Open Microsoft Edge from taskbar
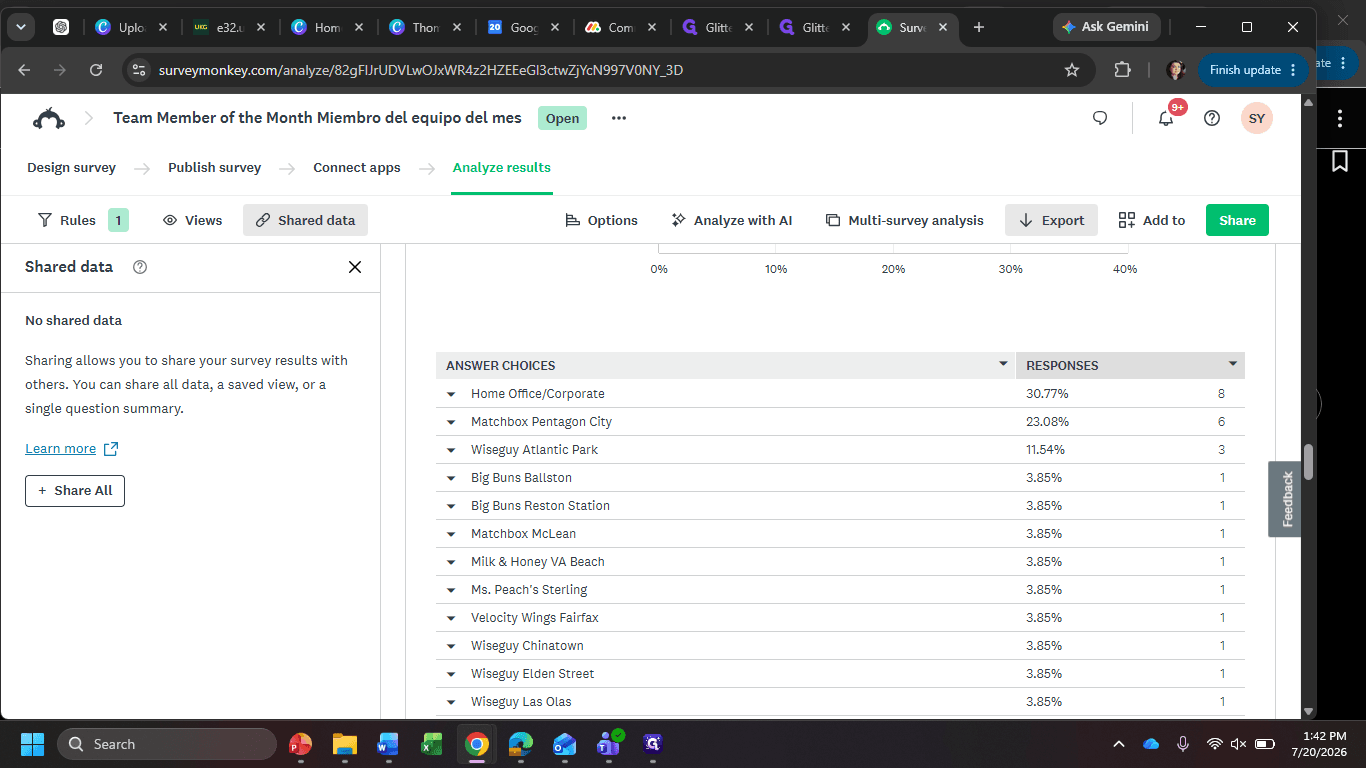The height and width of the screenshot is (768, 1366). pos(521,744)
